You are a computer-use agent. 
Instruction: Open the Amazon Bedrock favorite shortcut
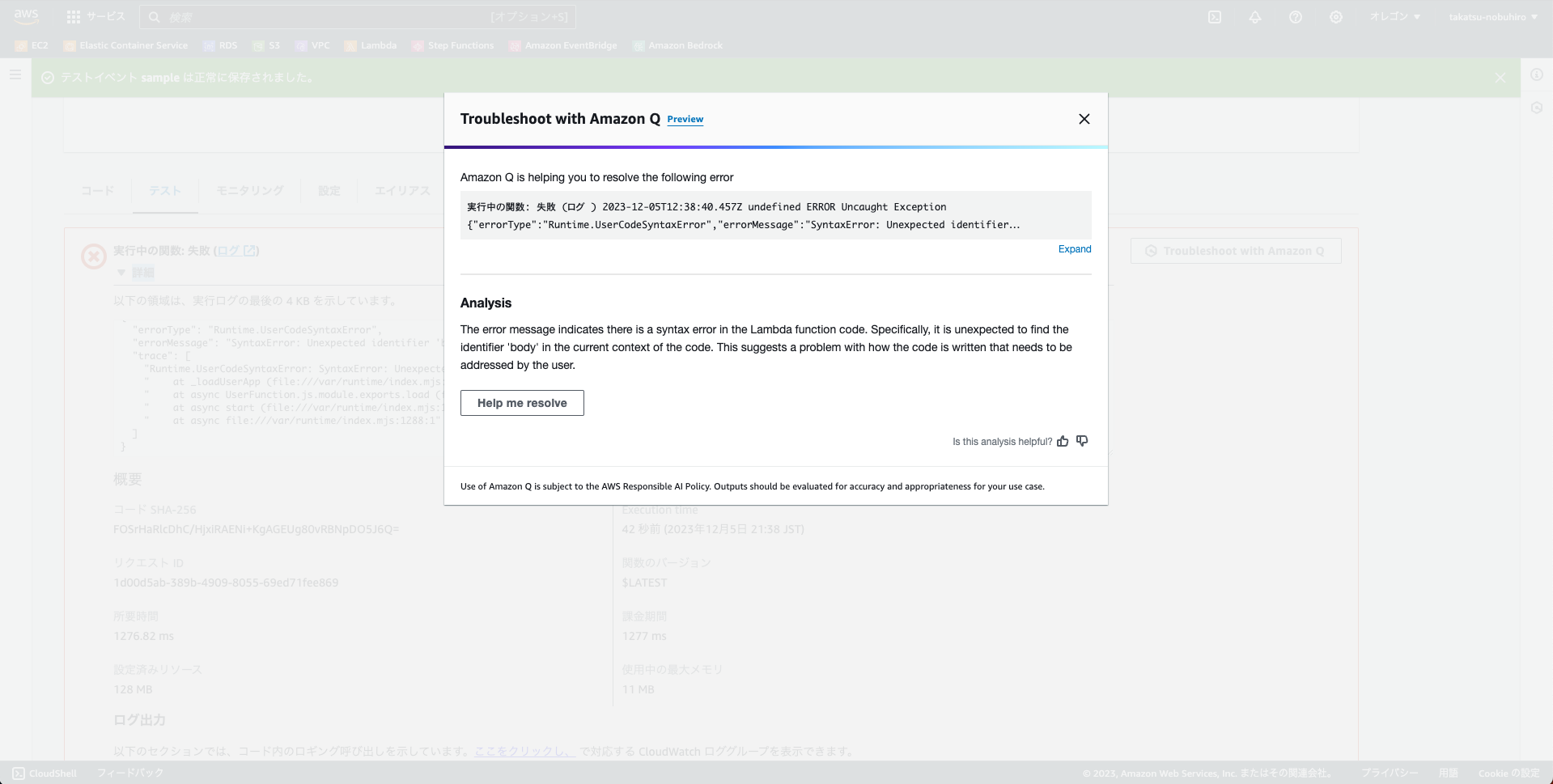(x=678, y=45)
